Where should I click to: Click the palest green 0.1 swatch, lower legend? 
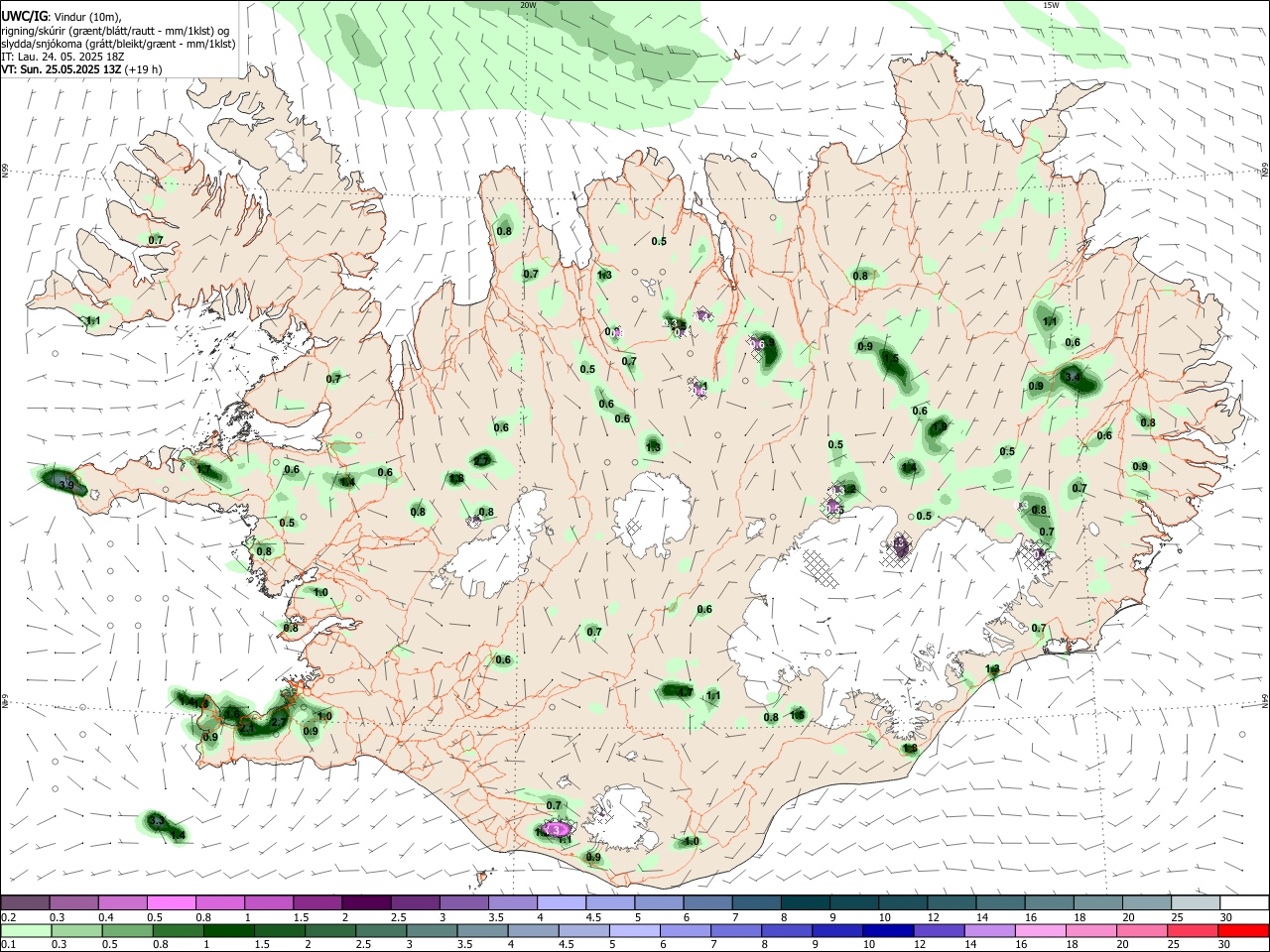[x=25, y=931]
